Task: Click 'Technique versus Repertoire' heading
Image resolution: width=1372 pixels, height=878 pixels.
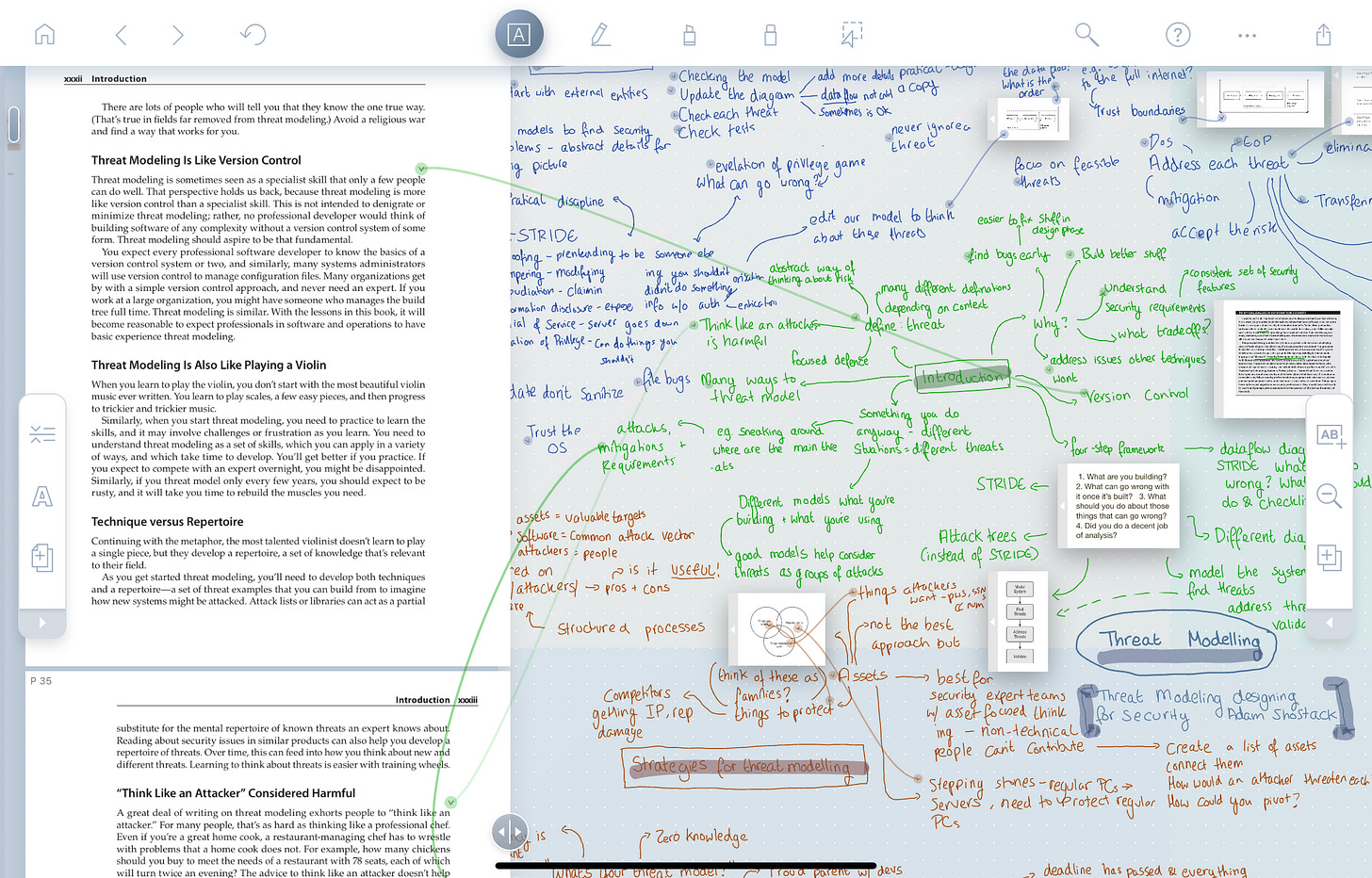Action: [x=168, y=522]
